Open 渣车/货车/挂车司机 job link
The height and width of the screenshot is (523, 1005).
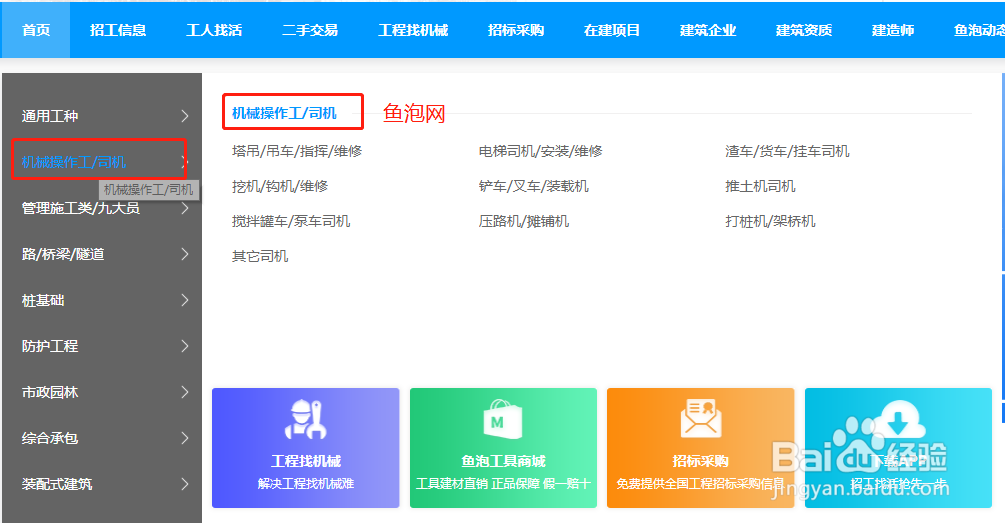[787, 151]
